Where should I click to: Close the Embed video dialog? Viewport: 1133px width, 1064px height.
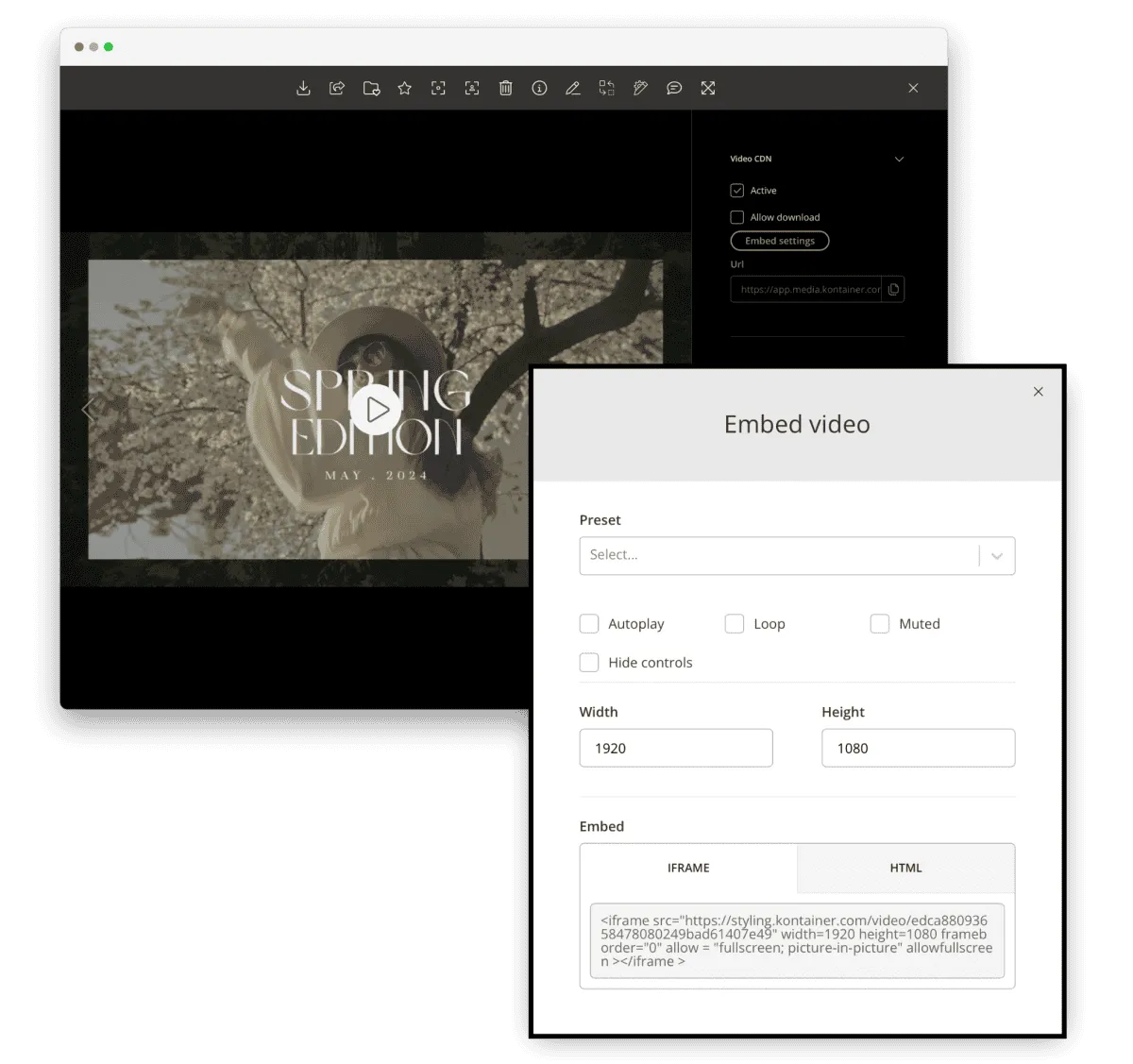coord(1039,392)
